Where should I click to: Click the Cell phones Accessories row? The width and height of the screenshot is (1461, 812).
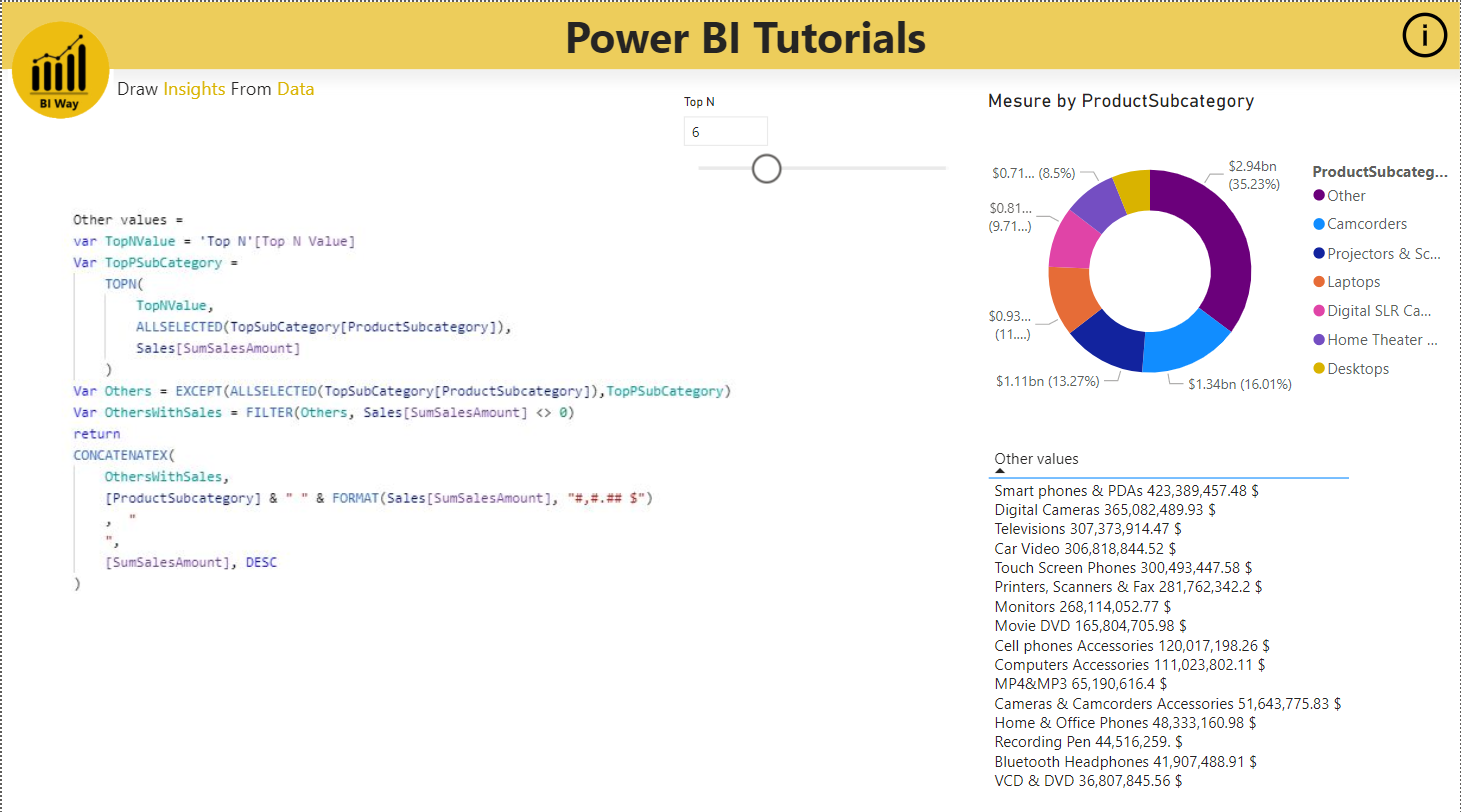[x=1132, y=646]
